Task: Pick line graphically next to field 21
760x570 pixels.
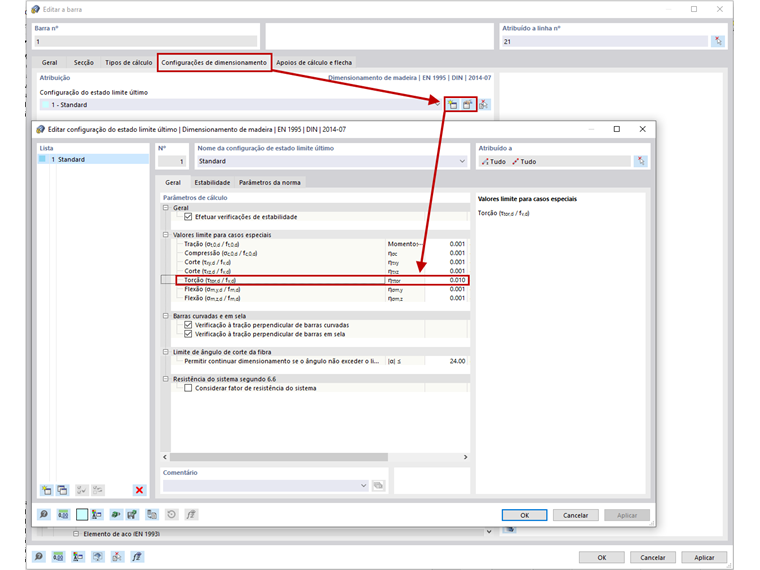Action: [718, 41]
